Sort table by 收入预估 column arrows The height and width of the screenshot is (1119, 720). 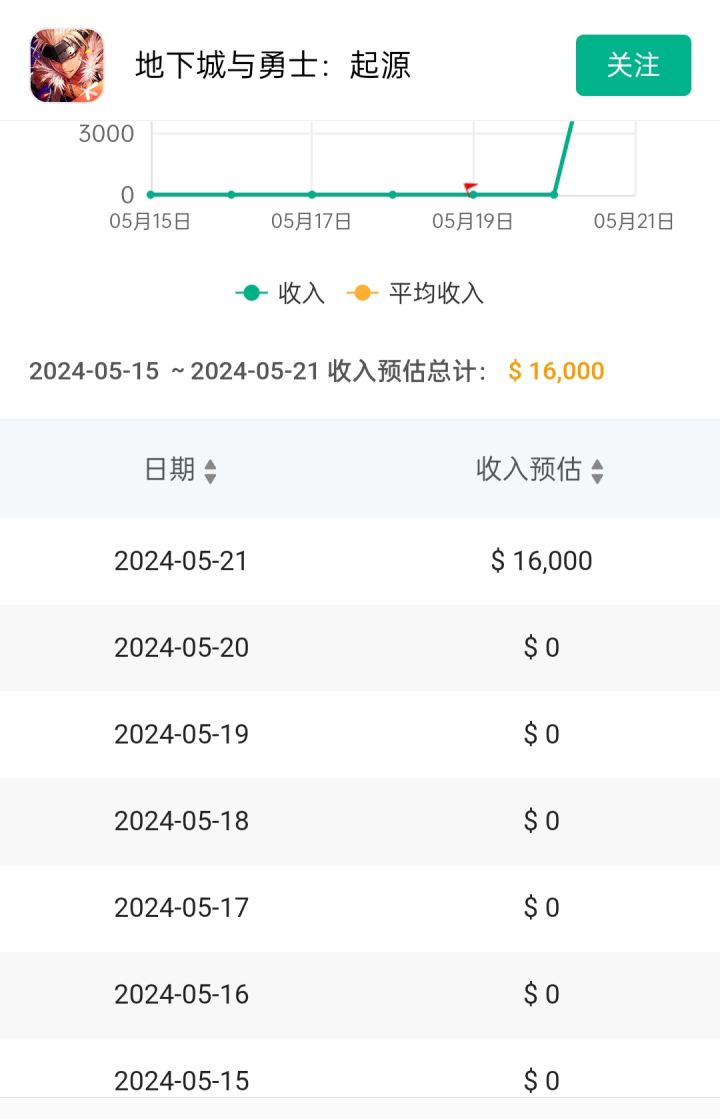597,471
